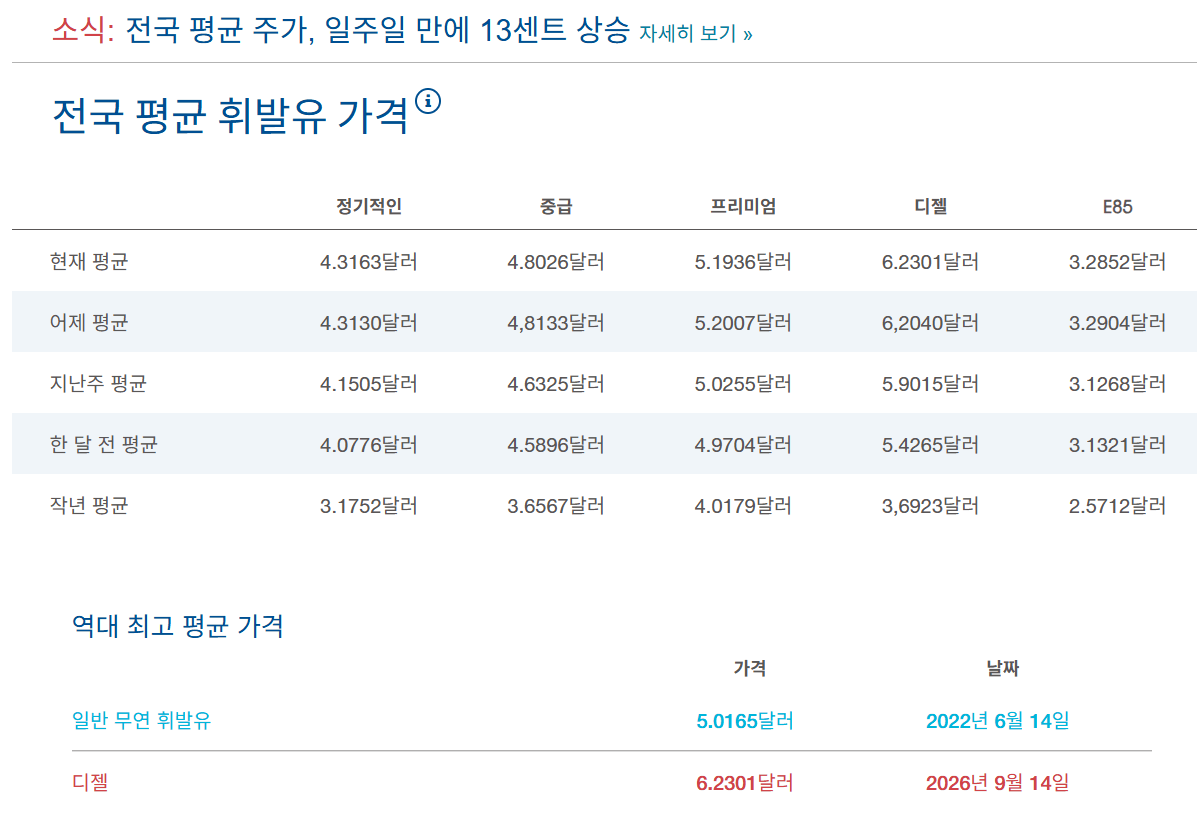This screenshot has height=825, width=1197.
Task: Select the value 4.3130달러
Action: (x=369, y=323)
